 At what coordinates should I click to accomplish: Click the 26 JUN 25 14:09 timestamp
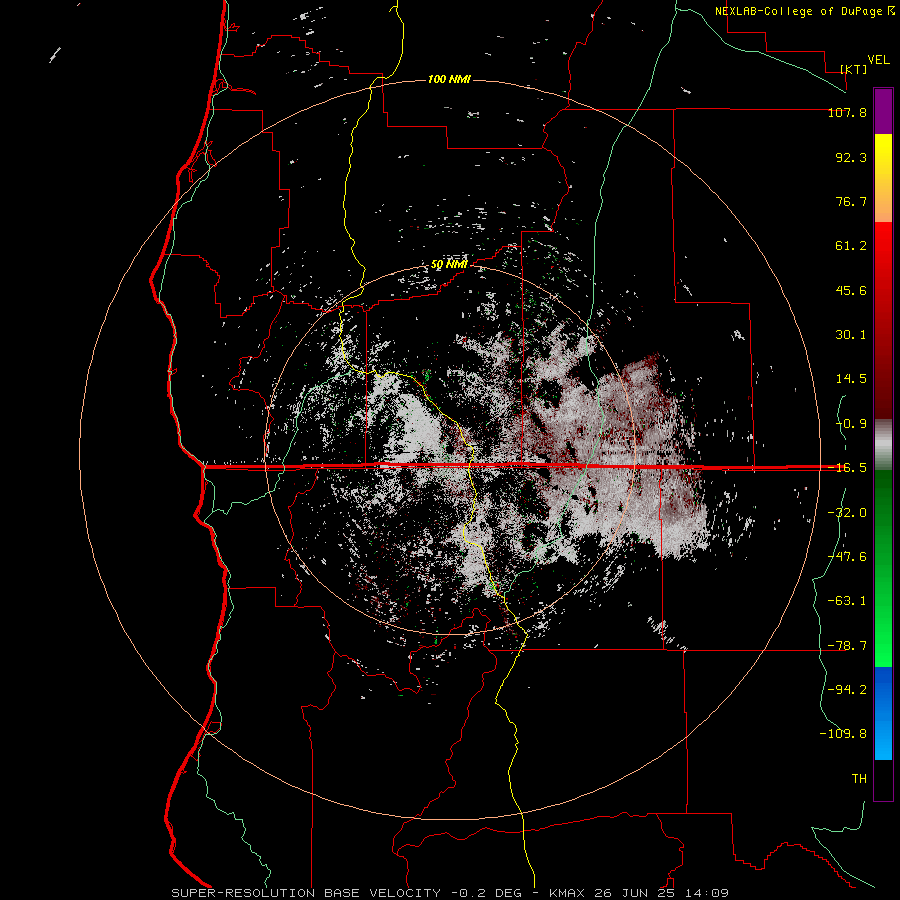click(x=660, y=893)
